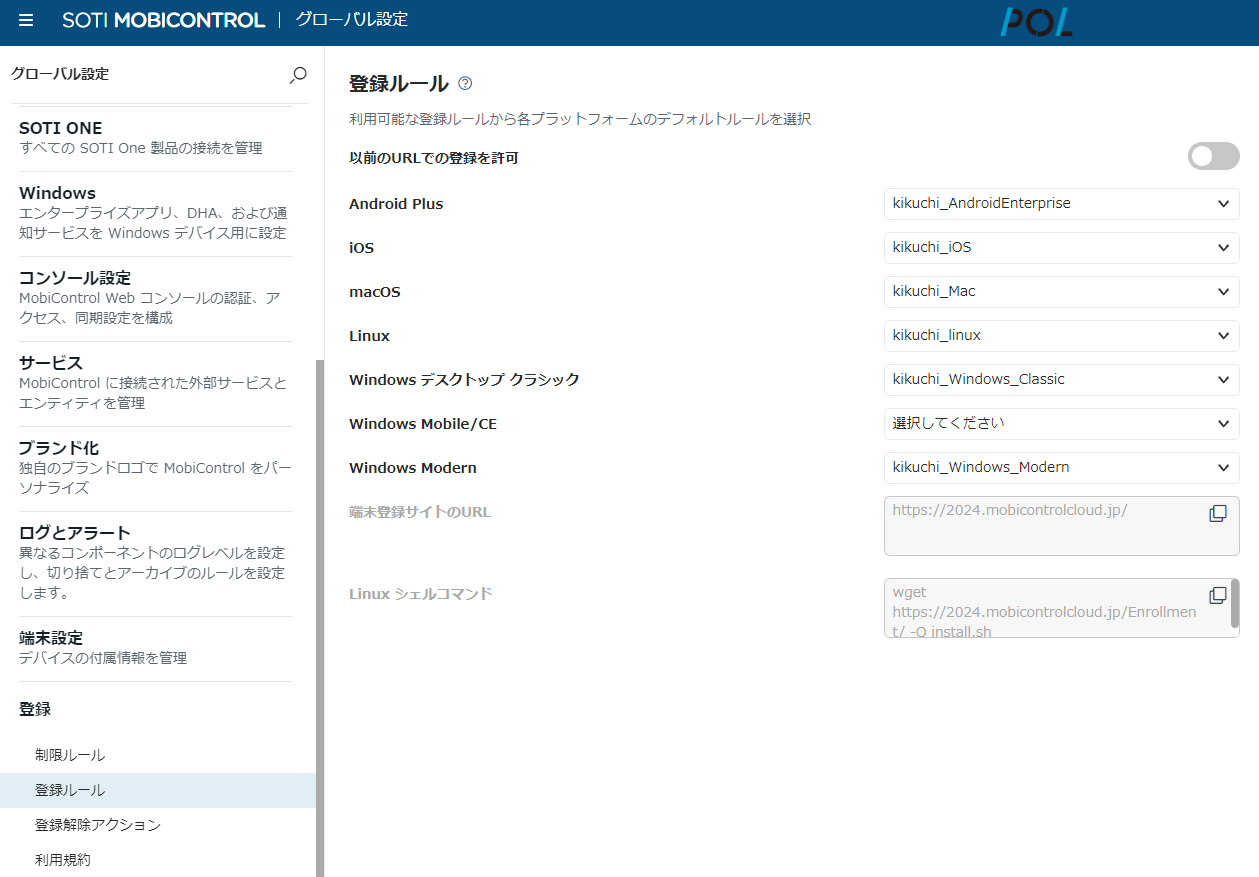Open Windows デスクトップ クラシック rule dropdown
This screenshot has height=877, width=1259.
[1061, 380]
